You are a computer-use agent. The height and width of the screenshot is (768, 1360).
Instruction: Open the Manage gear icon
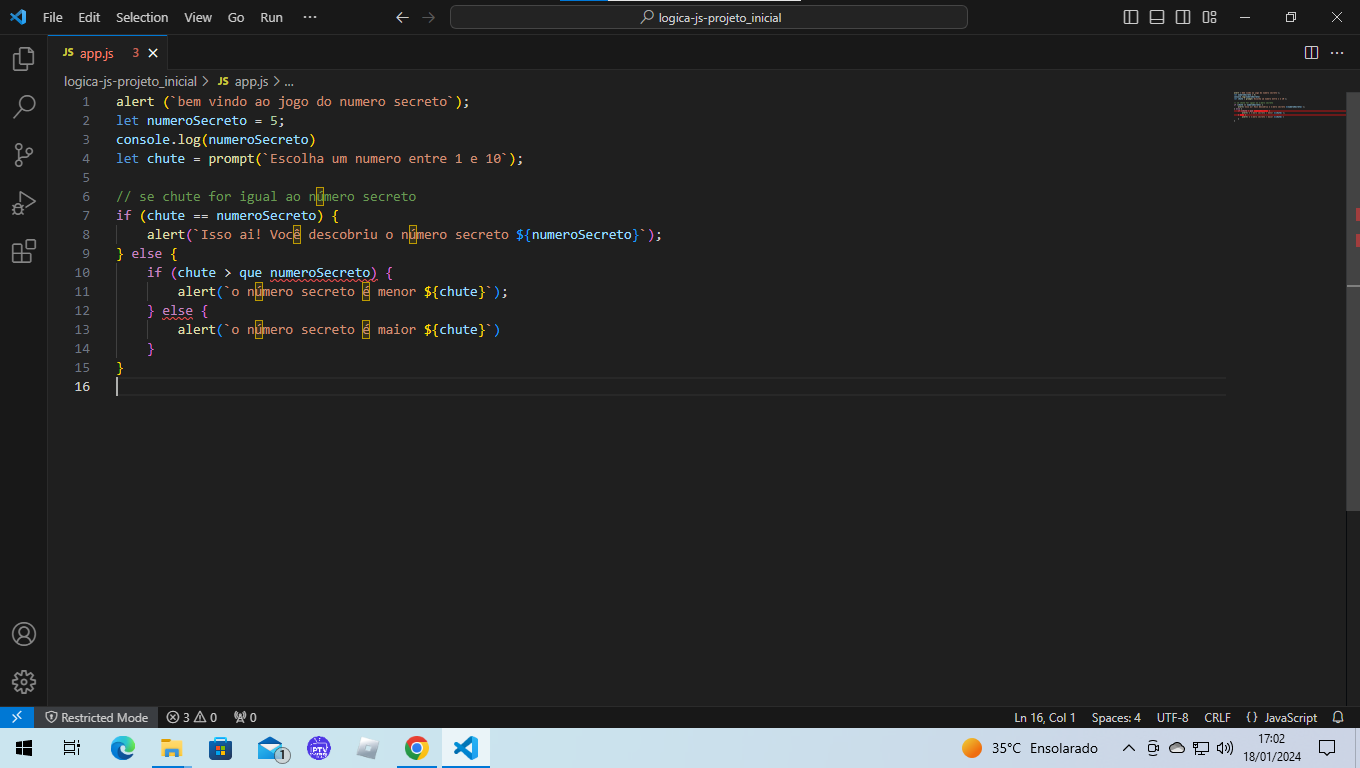click(24, 682)
